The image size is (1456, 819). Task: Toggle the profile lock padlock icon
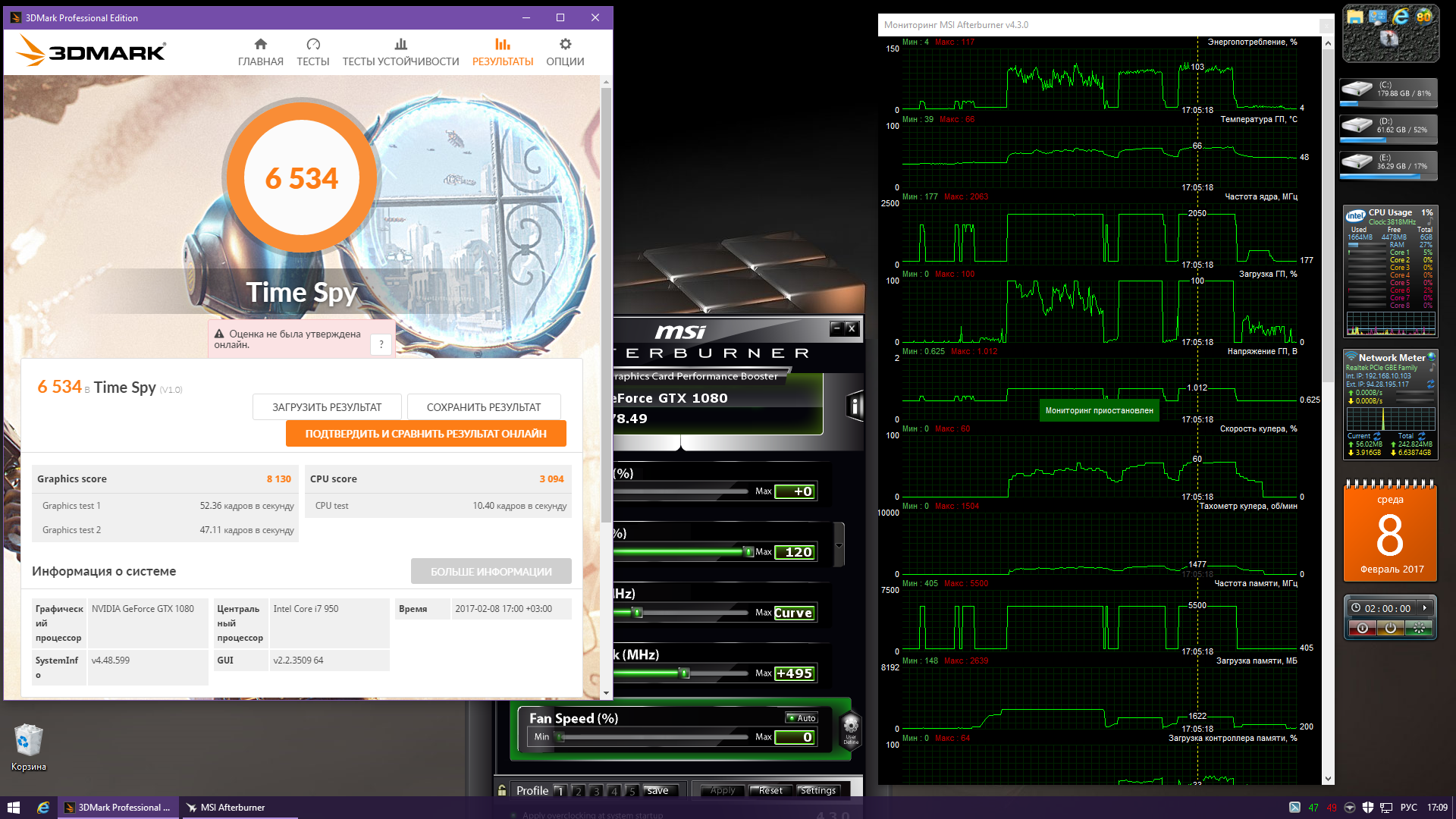pyautogui.click(x=502, y=790)
